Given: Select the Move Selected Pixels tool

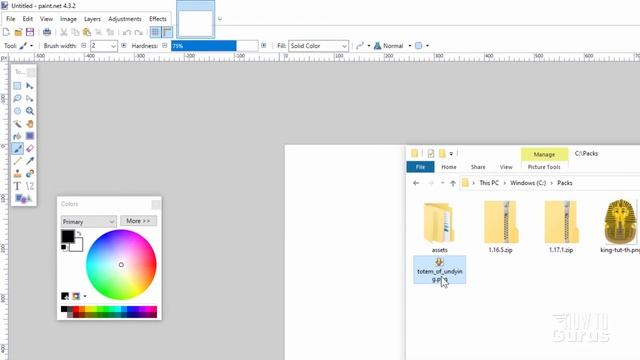Looking at the screenshot, I should 30,86.
